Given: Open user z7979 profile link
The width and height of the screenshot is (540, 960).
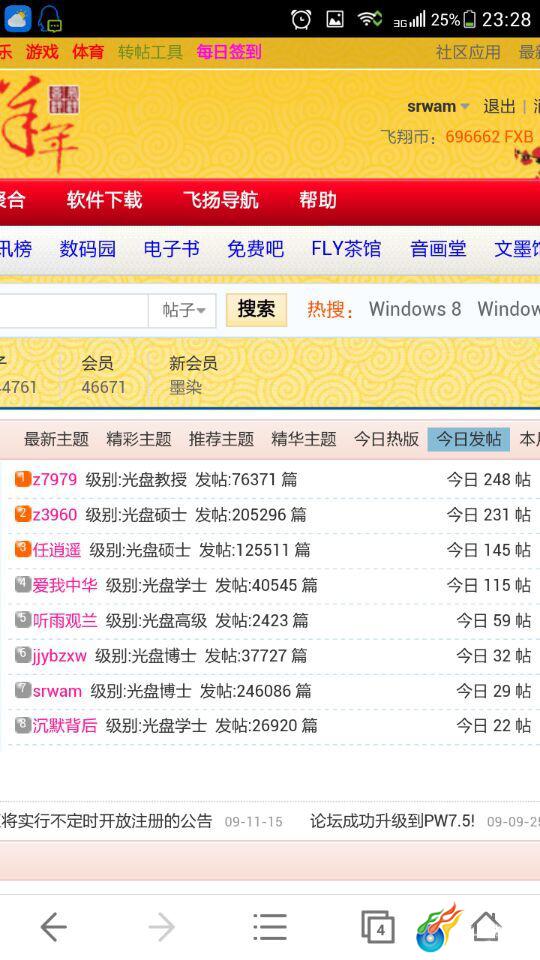Looking at the screenshot, I should click(x=54, y=479).
